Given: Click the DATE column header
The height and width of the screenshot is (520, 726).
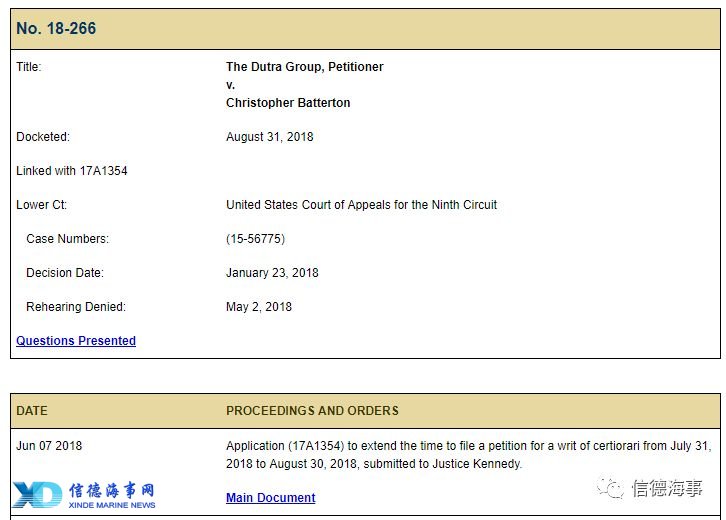Looking at the screenshot, I should pos(32,411).
